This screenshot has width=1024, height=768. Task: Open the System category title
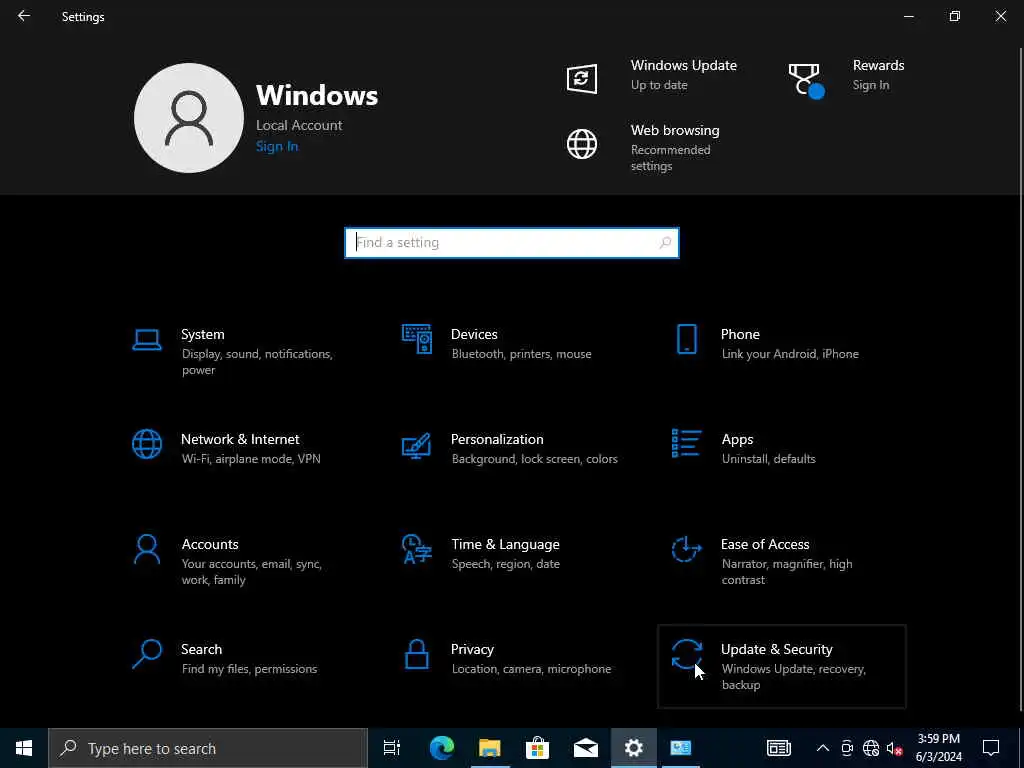coord(202,334)
